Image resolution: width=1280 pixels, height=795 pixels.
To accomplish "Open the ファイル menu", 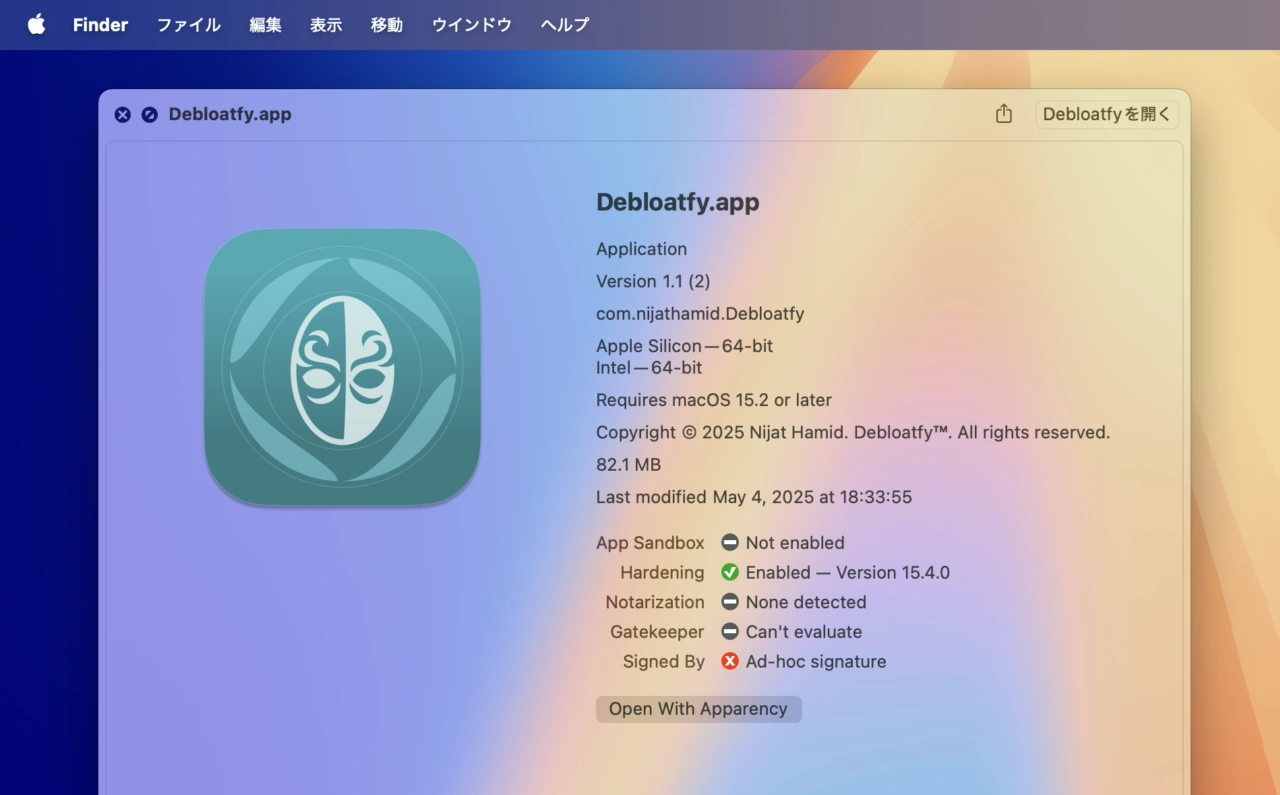I will pyautogui.click(x=188, y=25).
